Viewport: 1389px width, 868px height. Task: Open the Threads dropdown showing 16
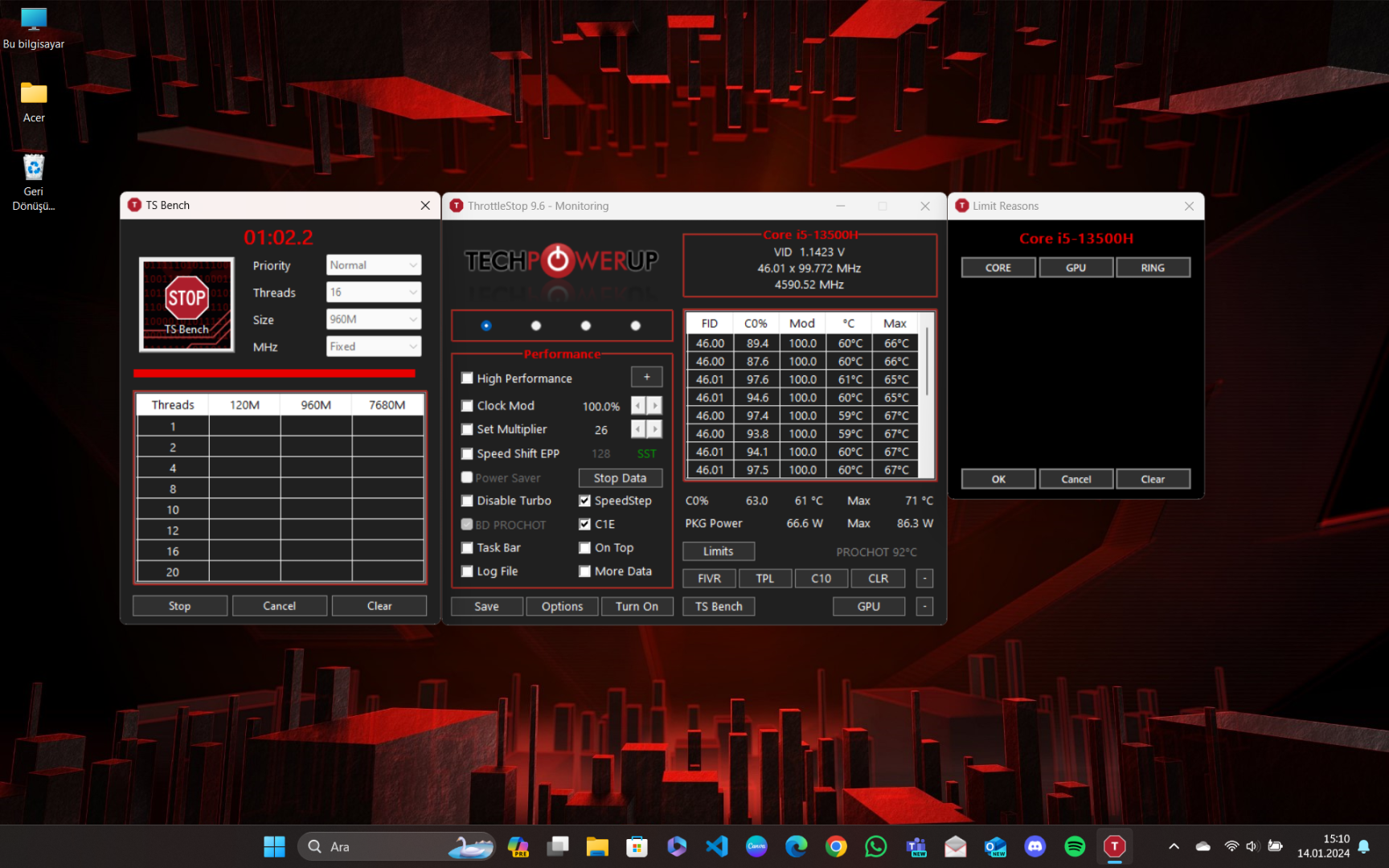point(374,293)
